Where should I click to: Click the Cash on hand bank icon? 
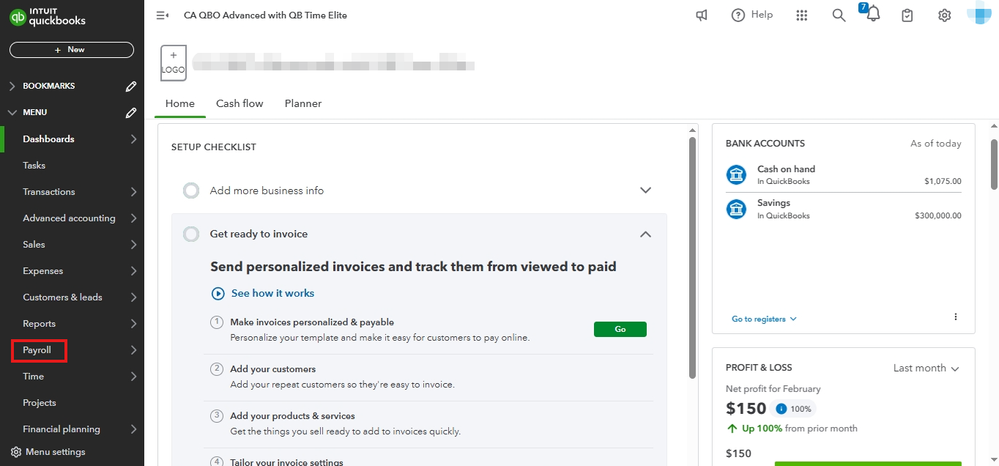point(737,175)
